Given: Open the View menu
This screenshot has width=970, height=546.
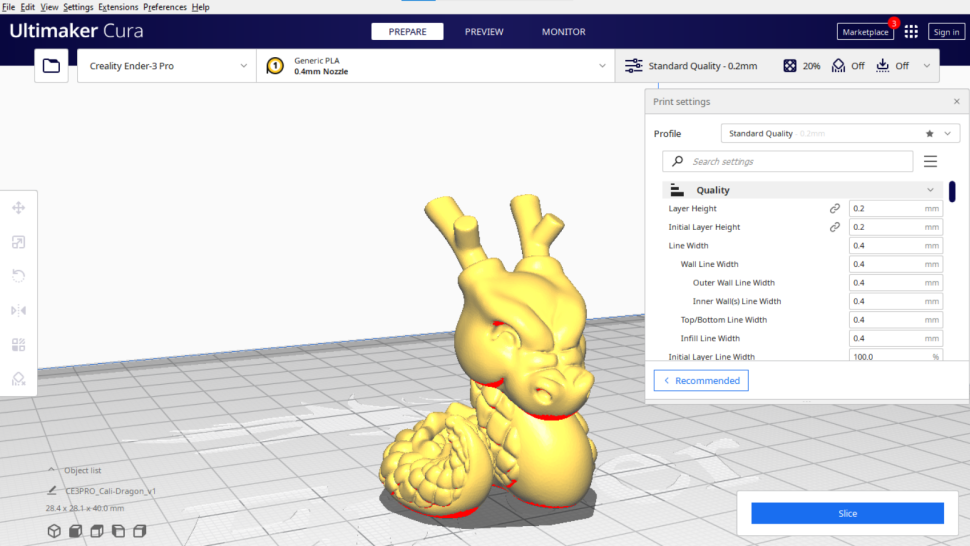Looking at the screenshot, I should click(x=49, y=7).
